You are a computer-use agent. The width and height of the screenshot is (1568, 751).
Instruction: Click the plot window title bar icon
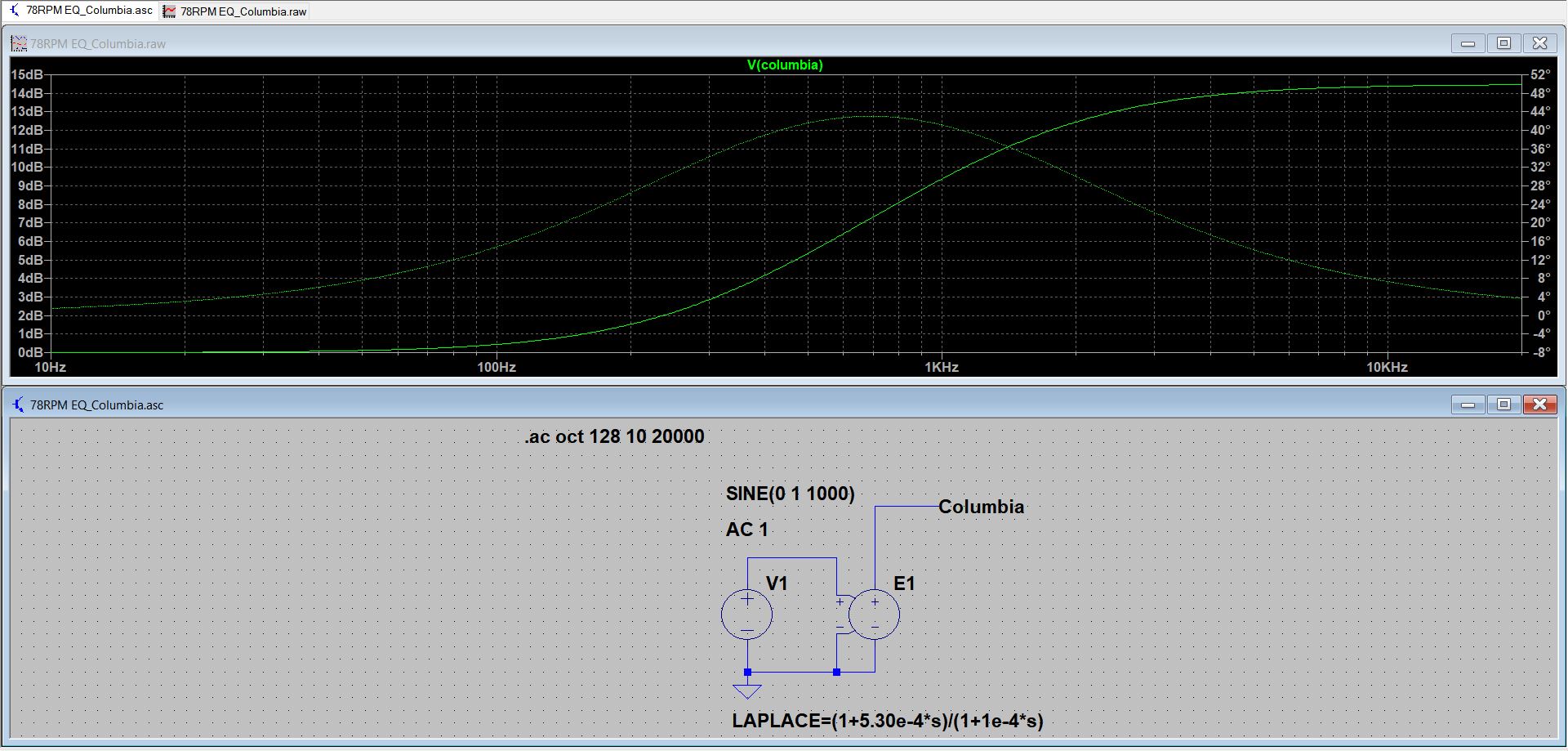click(x=19, y=43)
